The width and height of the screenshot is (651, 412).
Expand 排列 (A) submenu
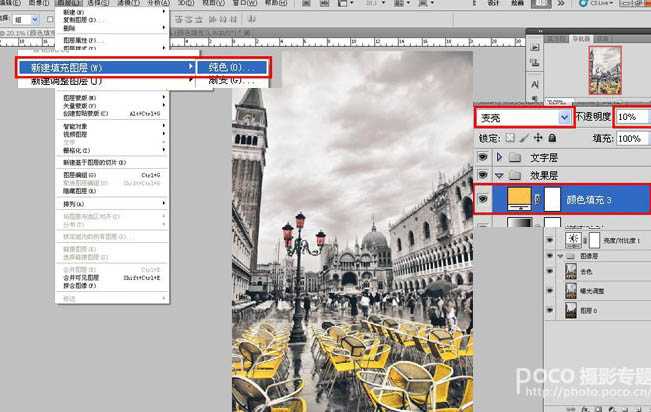[x=113, y=204]
